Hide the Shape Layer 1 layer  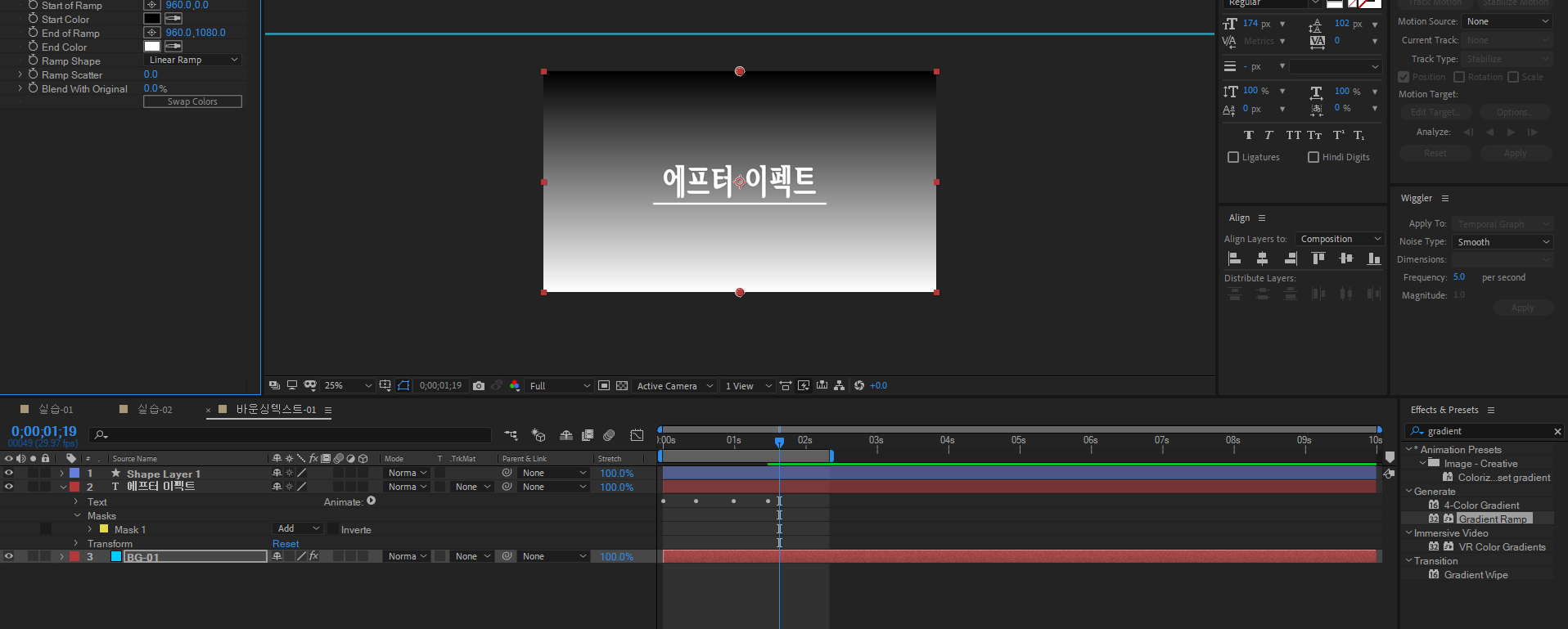(x=9, y=473)
